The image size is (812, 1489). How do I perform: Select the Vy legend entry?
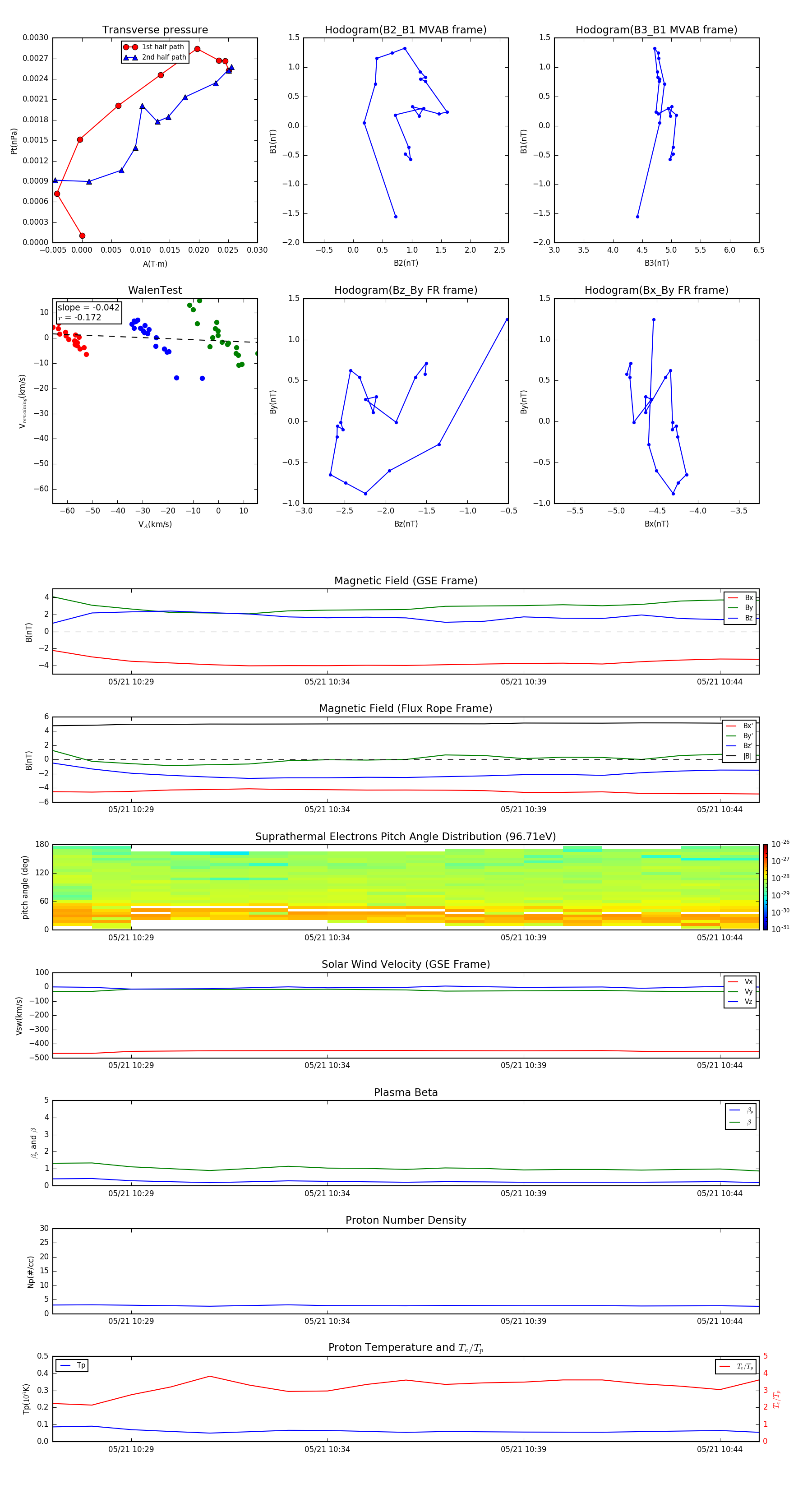[x=740, y=992]
